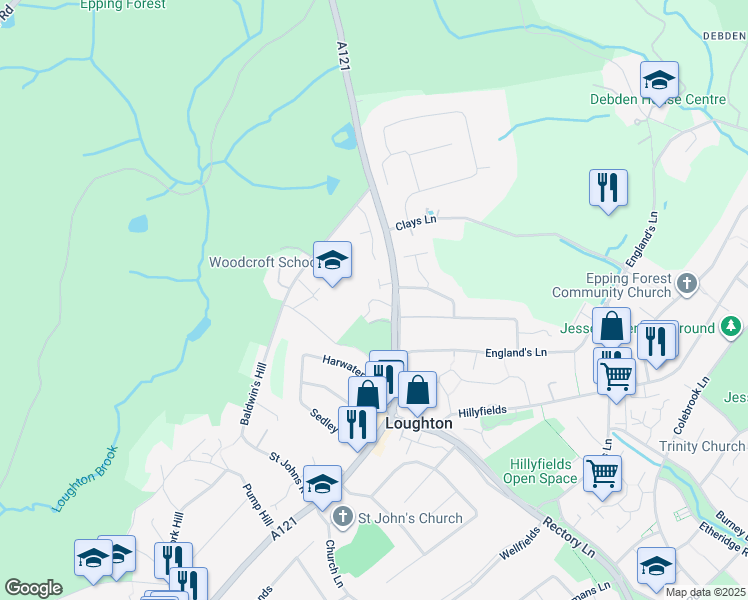The width and height of the screenshot is (748, 600).
Task: Select the shopping bag marker above Loughton label
Action: tap(417, 393)
